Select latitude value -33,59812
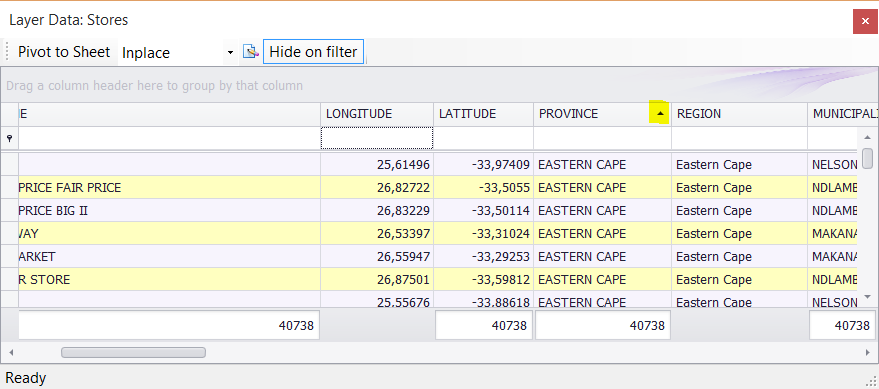The width and height of the screenshot is (879, 389). pos(483,279)
